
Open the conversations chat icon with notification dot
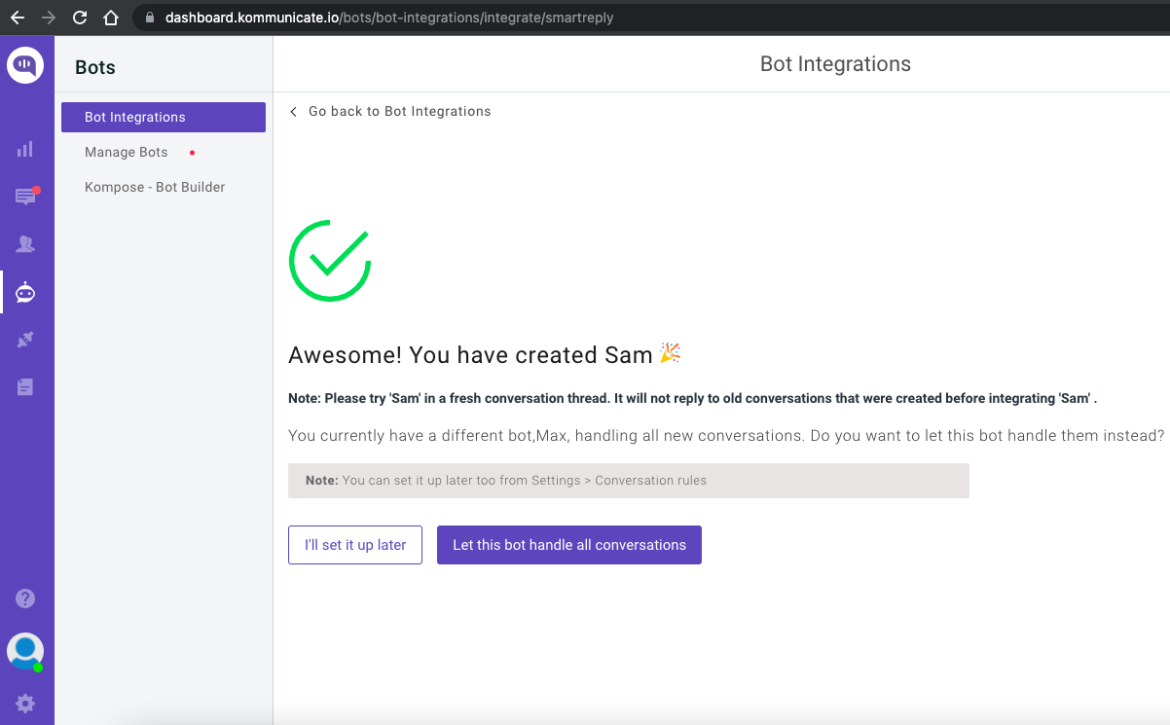point(25,196)
